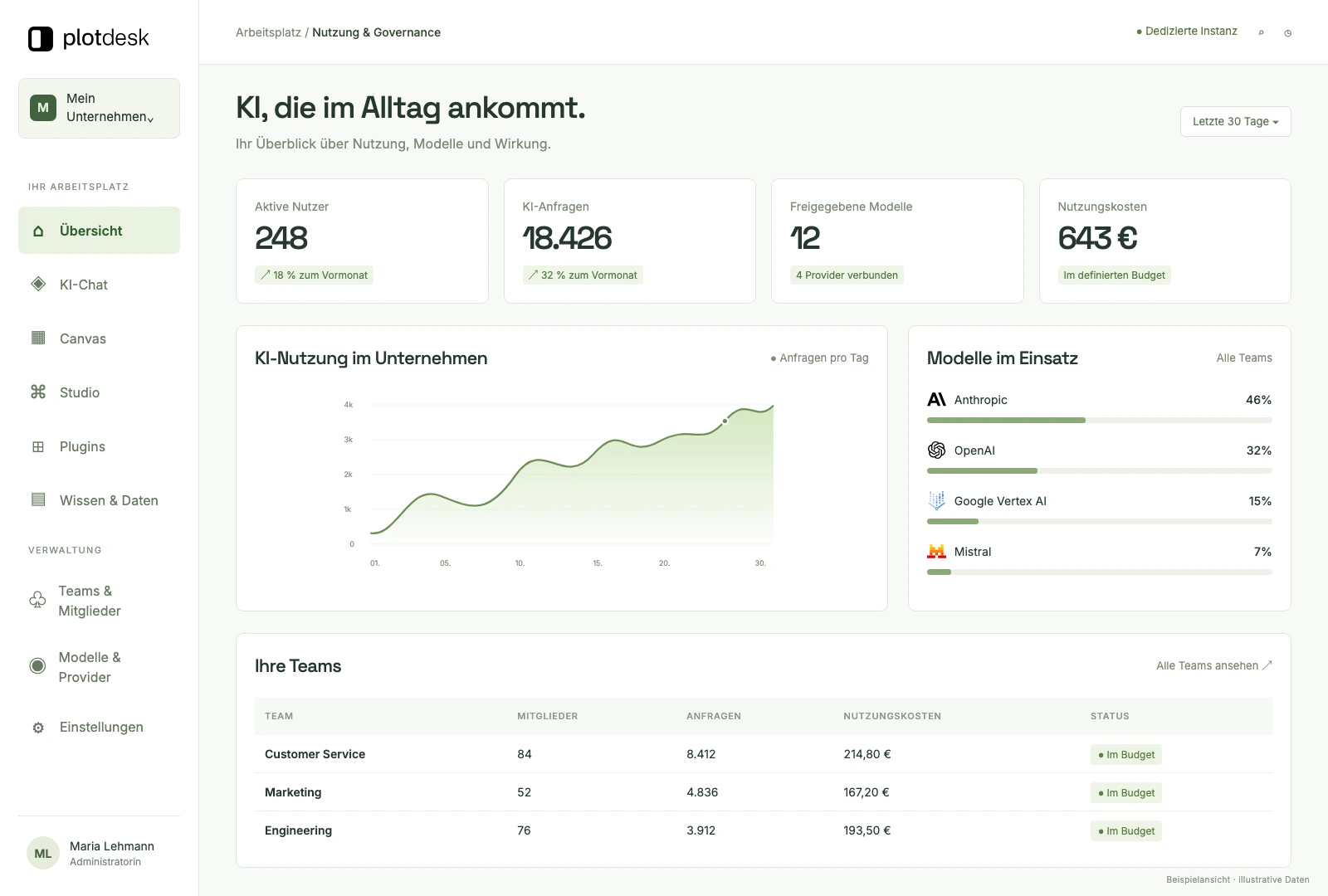Click the Customer Service team name
The image size is (1328, 896).
(x=315, y=754)
